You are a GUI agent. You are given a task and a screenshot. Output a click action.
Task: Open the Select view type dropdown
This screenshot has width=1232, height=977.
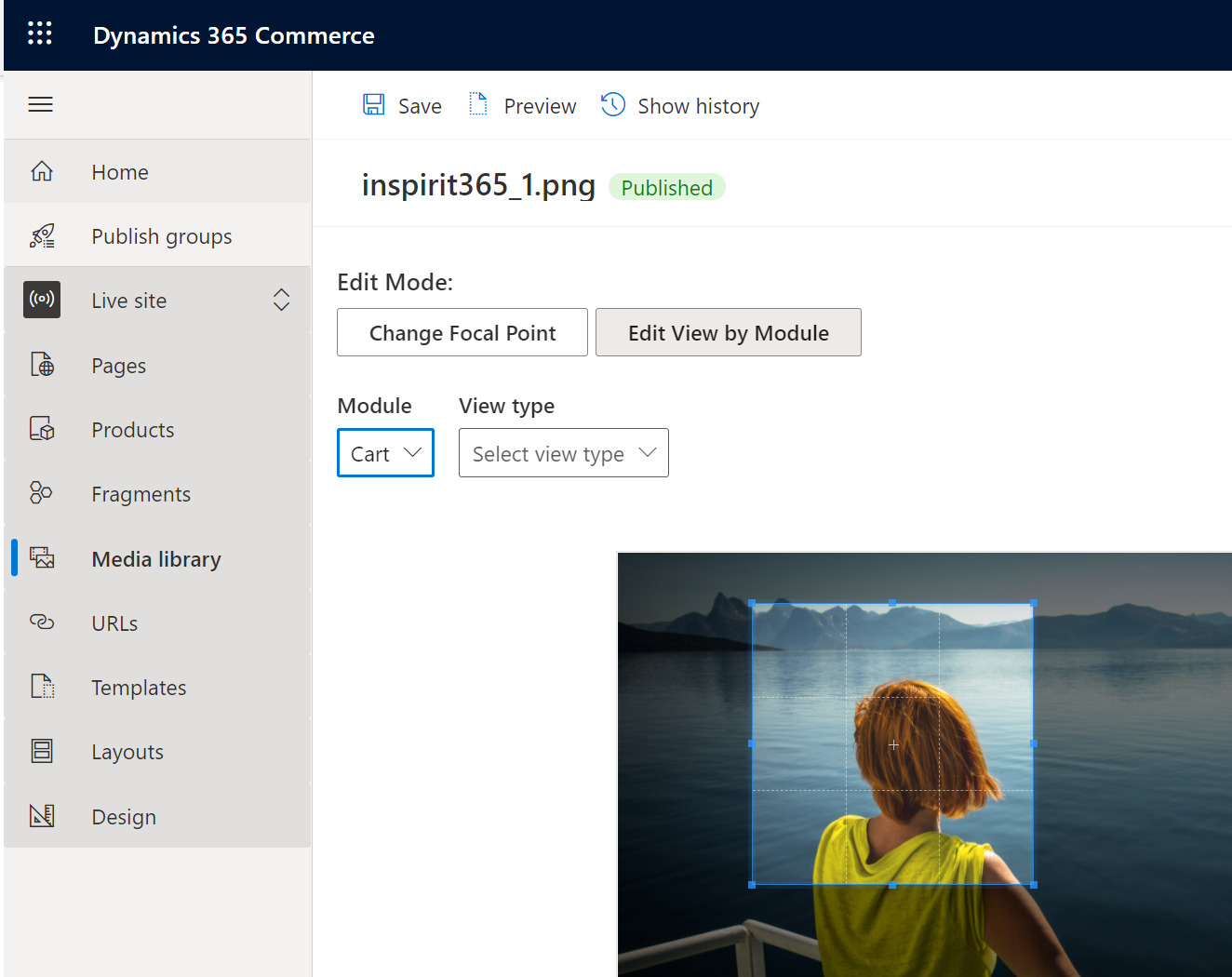(563, 453)
